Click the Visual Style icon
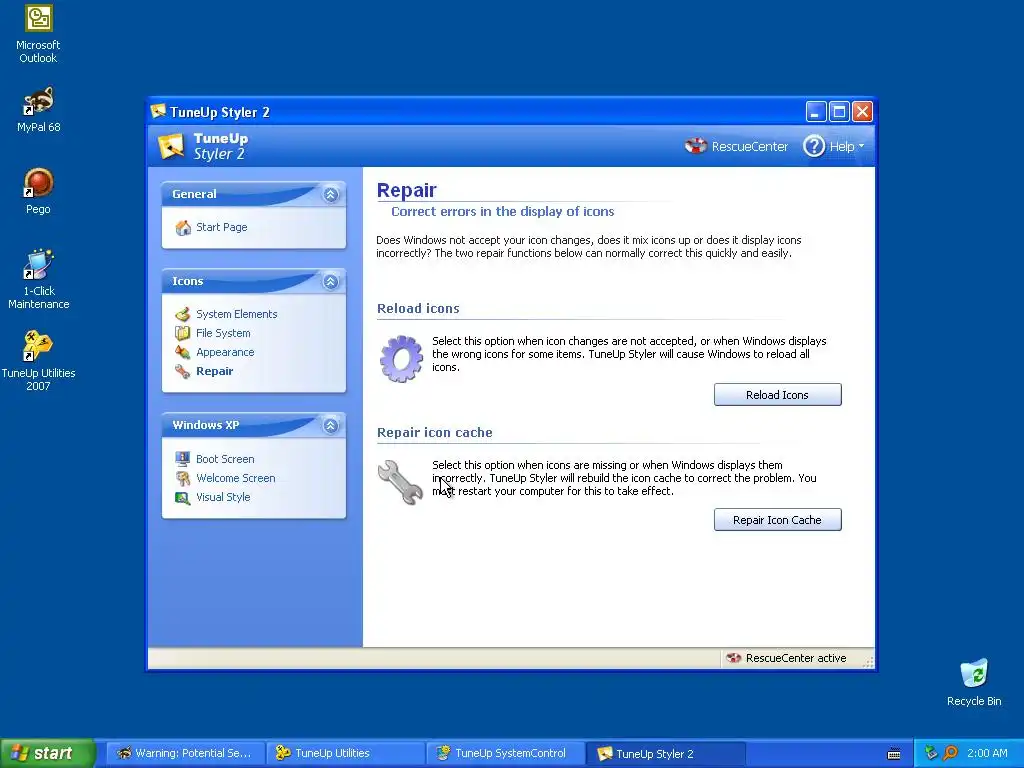The width and height of the screenshot is (1024, 768). coord(183,497)
